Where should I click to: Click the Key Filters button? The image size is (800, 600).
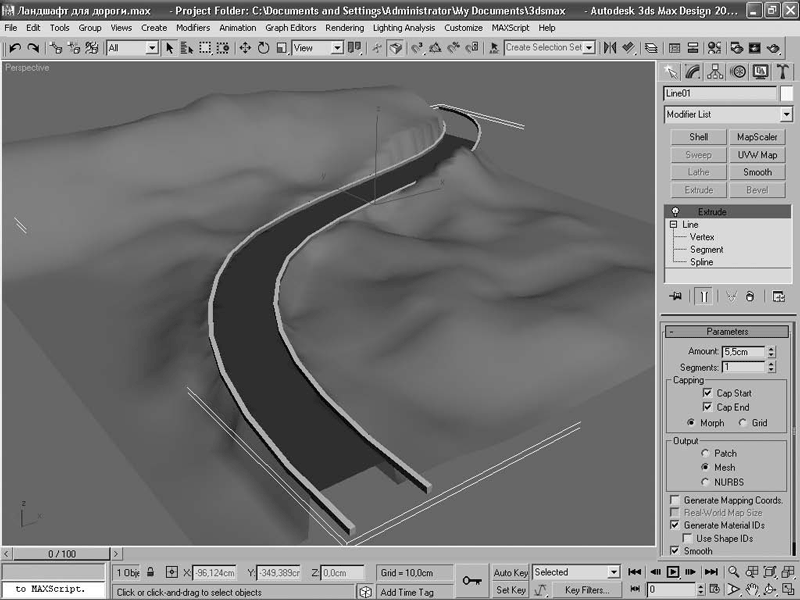click(586, 590)
